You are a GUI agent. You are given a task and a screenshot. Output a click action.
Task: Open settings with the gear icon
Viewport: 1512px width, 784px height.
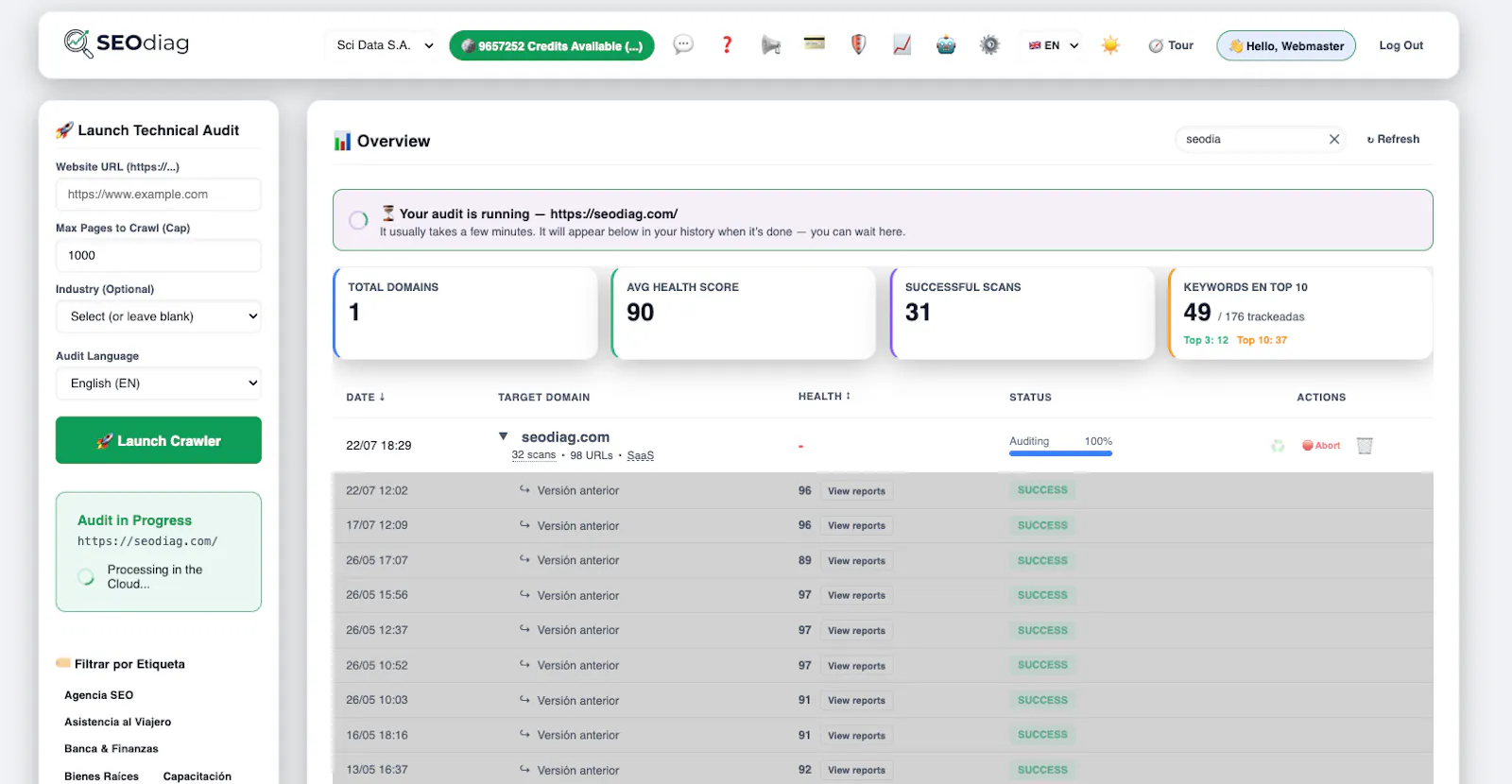(989, 44)
